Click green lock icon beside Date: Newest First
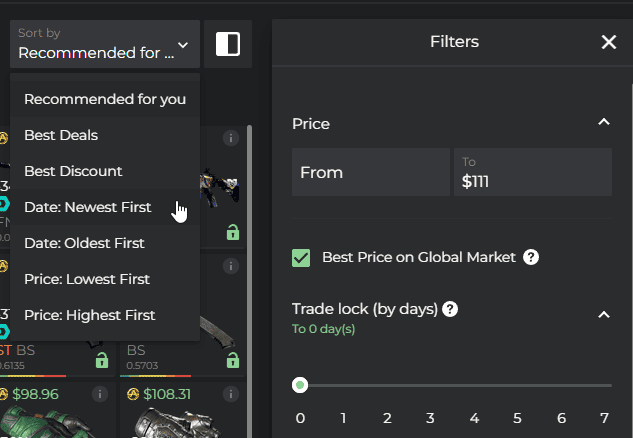The height and width of the screenshot is (438, 633). click(x=232, y=232)
